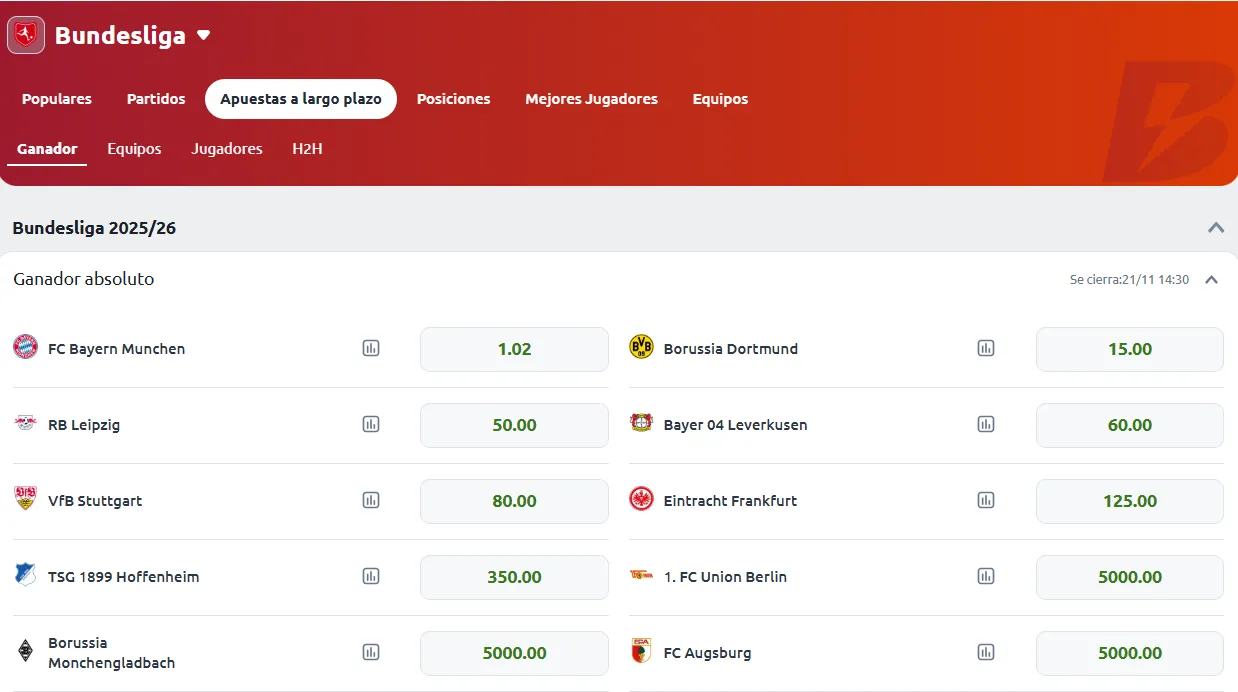The image size is (1238, 692).
Task: Open statistics for FC Augsburg
Action: point(986,652)
